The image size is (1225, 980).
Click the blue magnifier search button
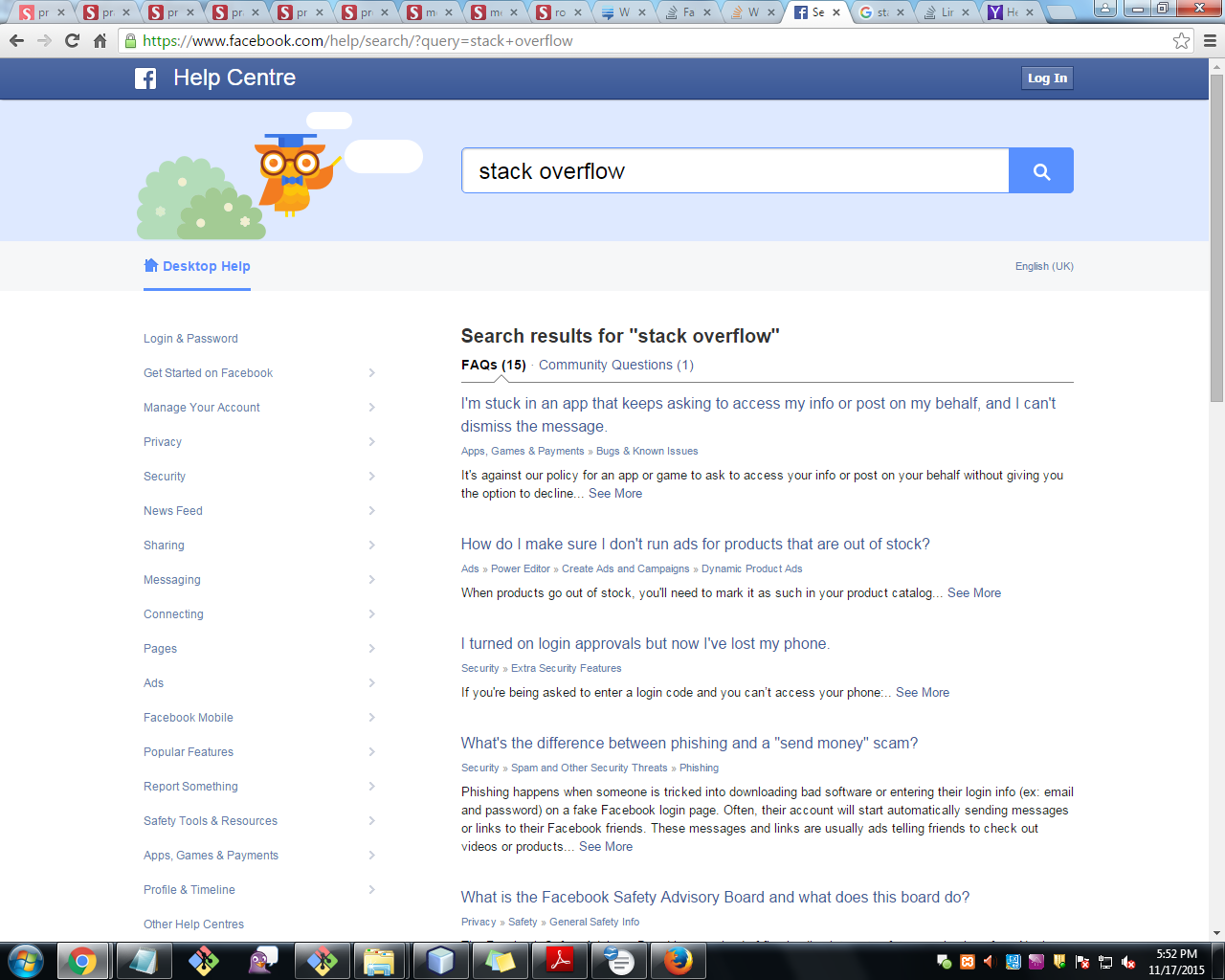[x=1041, y=170]
